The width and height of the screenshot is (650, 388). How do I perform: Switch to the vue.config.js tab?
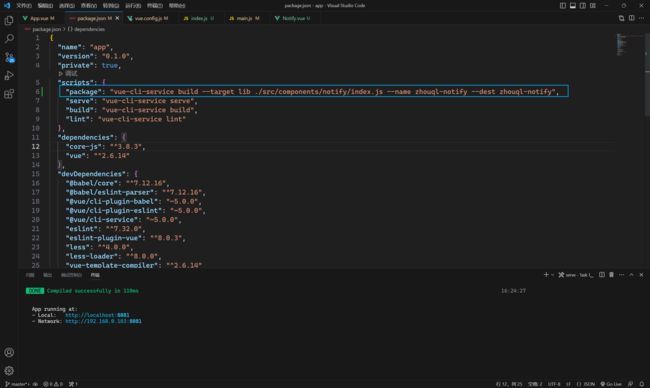(x=148, y=18)
